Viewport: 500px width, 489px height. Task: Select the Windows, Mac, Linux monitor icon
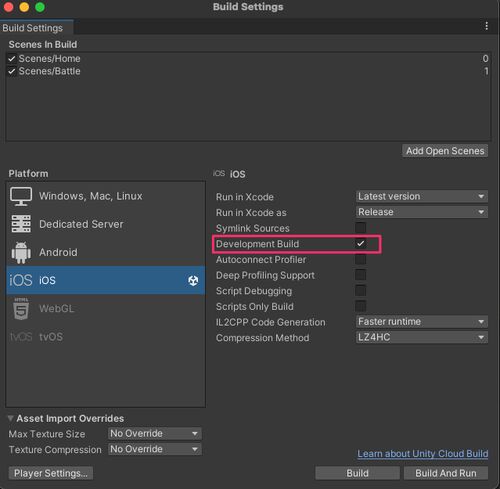(x=21, y=196)
